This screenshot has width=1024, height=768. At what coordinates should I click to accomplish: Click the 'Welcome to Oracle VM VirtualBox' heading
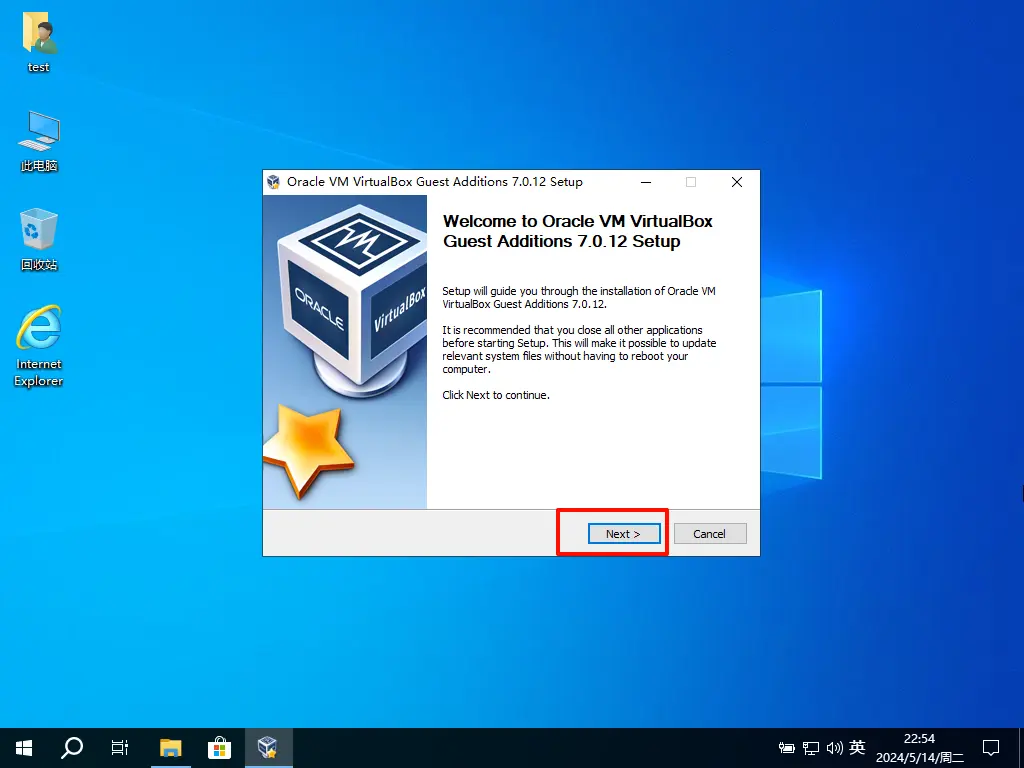point(578,231)
